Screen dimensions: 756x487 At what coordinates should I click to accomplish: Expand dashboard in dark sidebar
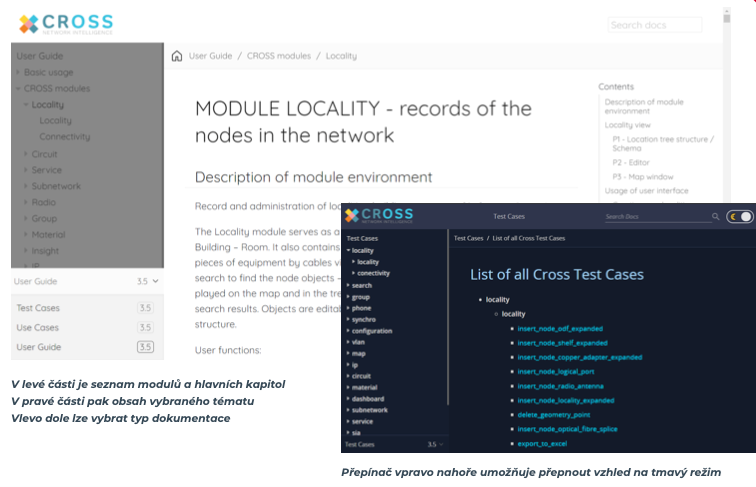click(x=348, y=399)
